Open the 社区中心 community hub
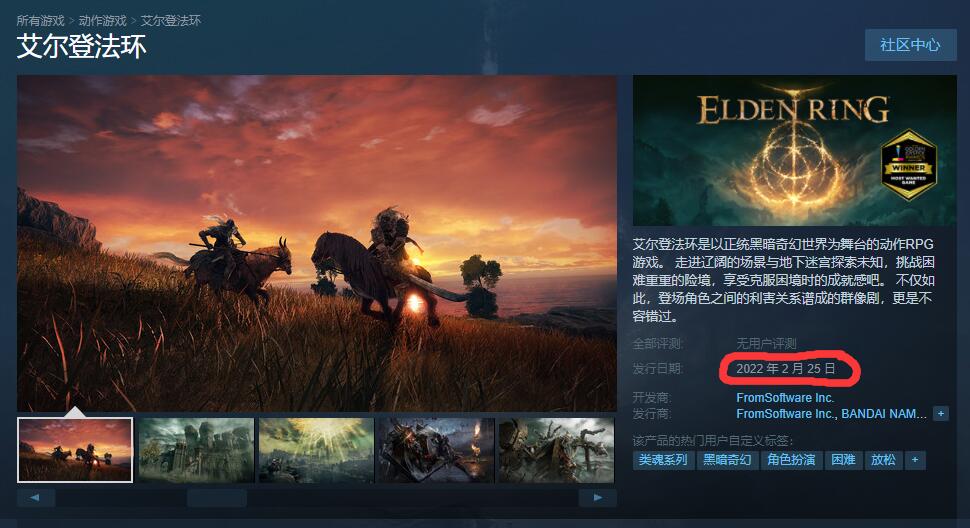The image size is (970, 528). 911,45
